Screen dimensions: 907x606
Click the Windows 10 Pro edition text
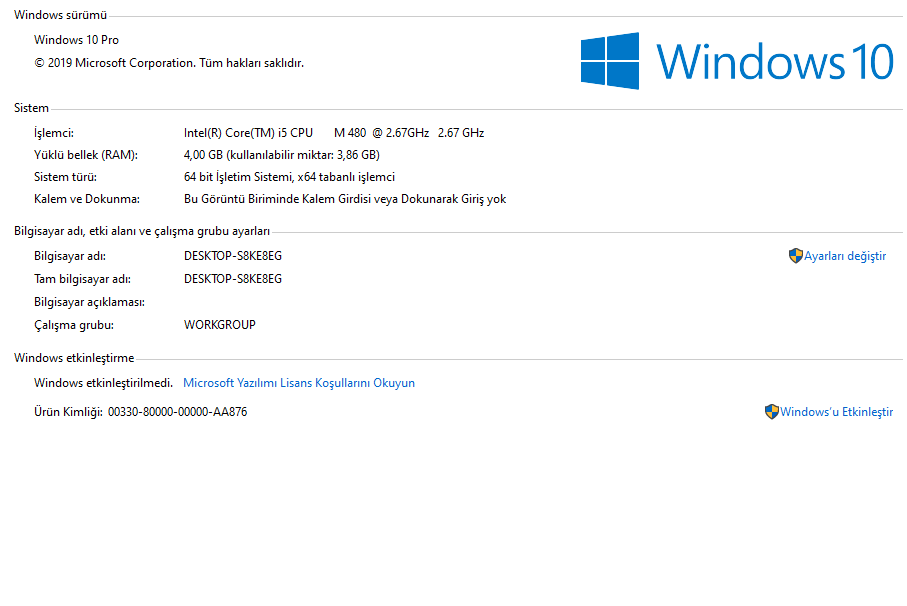(76, 40)
